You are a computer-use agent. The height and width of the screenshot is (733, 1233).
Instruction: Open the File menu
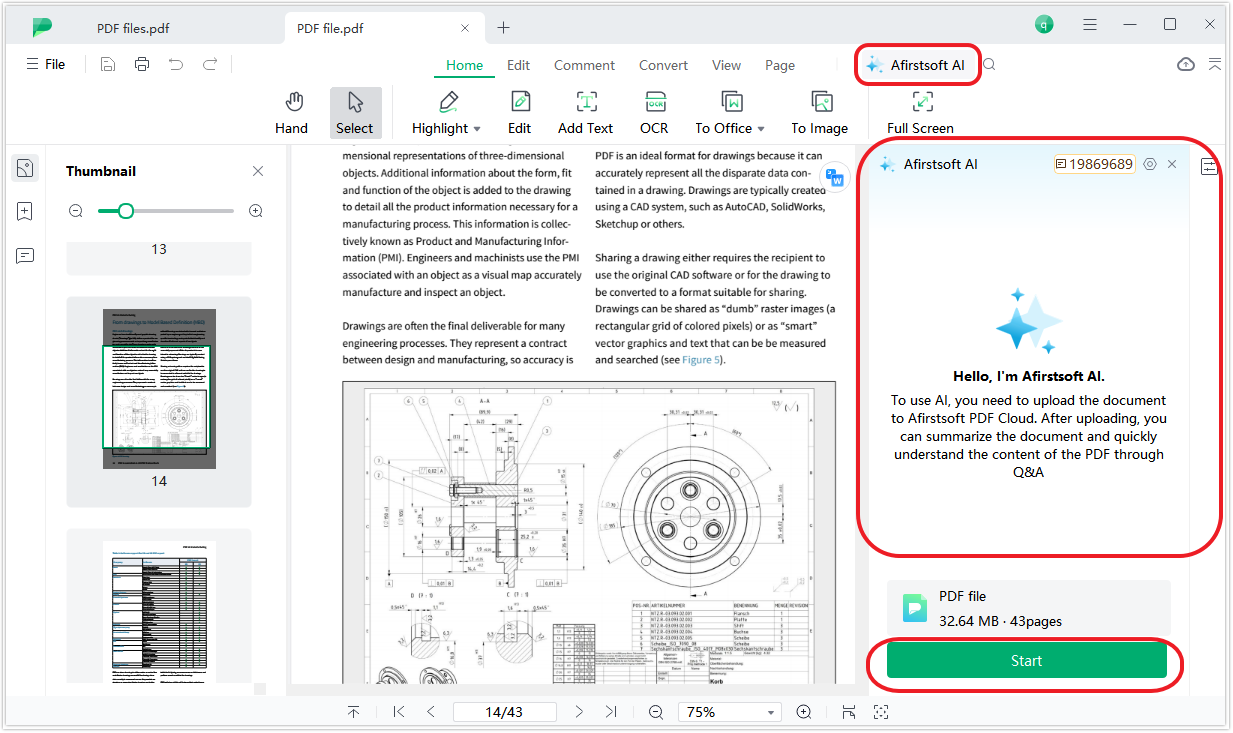coord(46,64)
